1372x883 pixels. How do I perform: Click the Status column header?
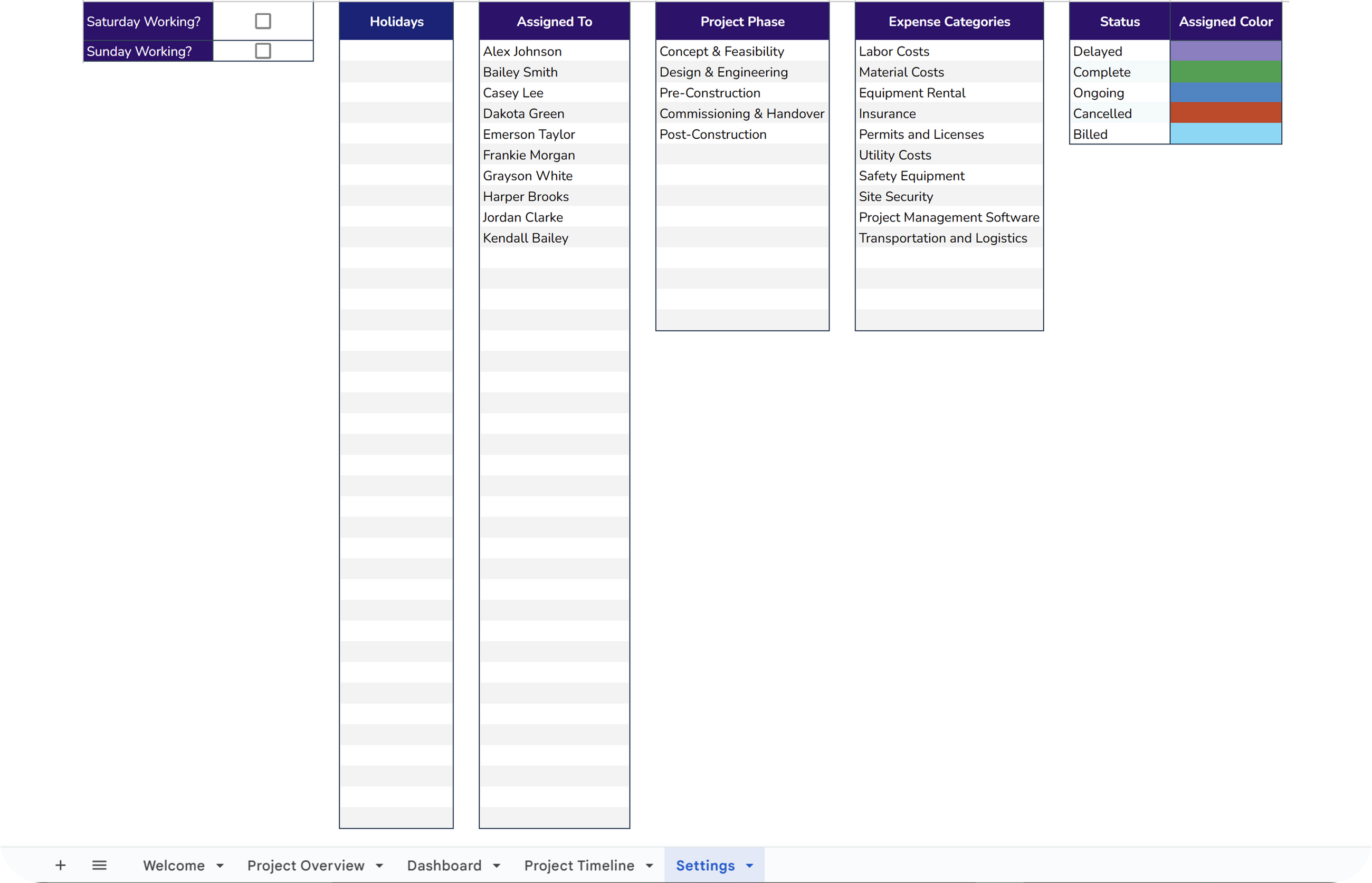coord(1120,21)
